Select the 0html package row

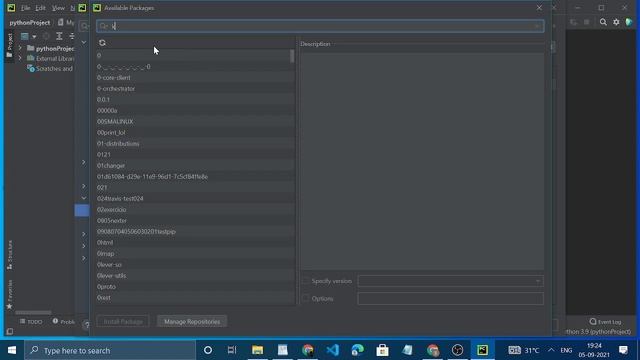tap(196, 242)
